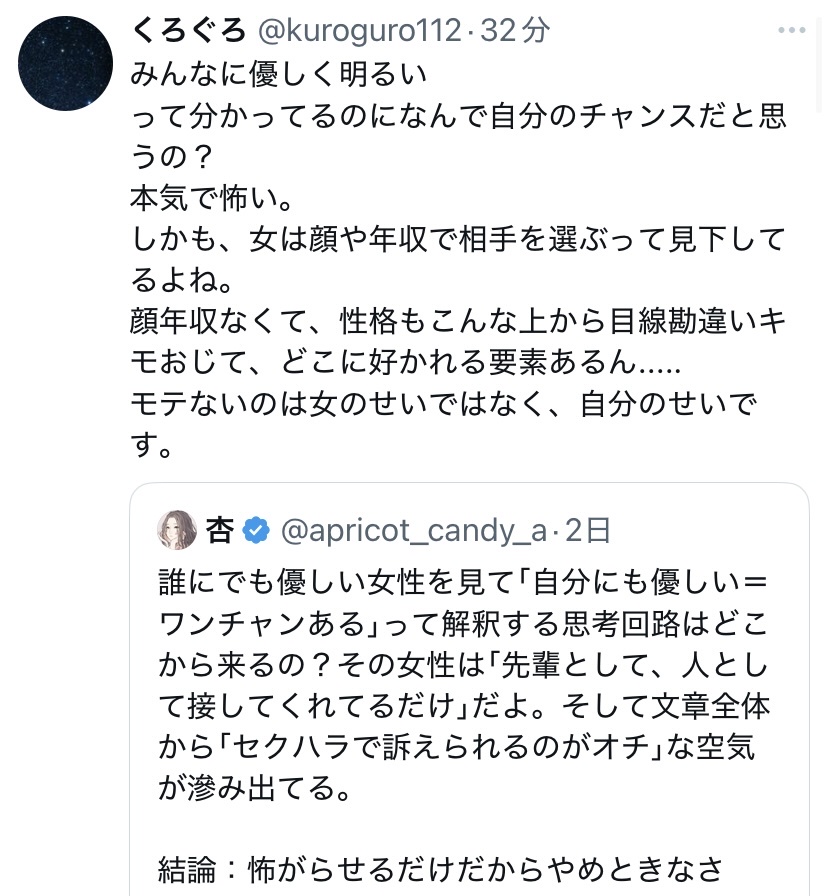Click the @kuroguro112 handle

pos(361,31)
